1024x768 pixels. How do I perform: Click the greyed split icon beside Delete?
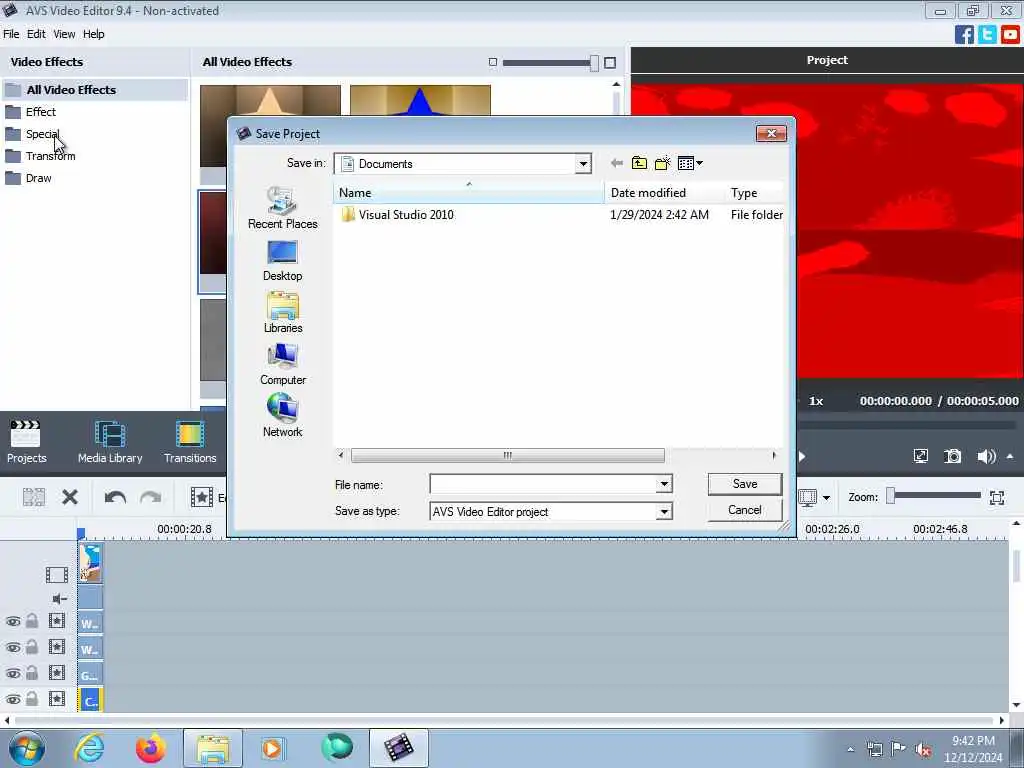(34, 498)
